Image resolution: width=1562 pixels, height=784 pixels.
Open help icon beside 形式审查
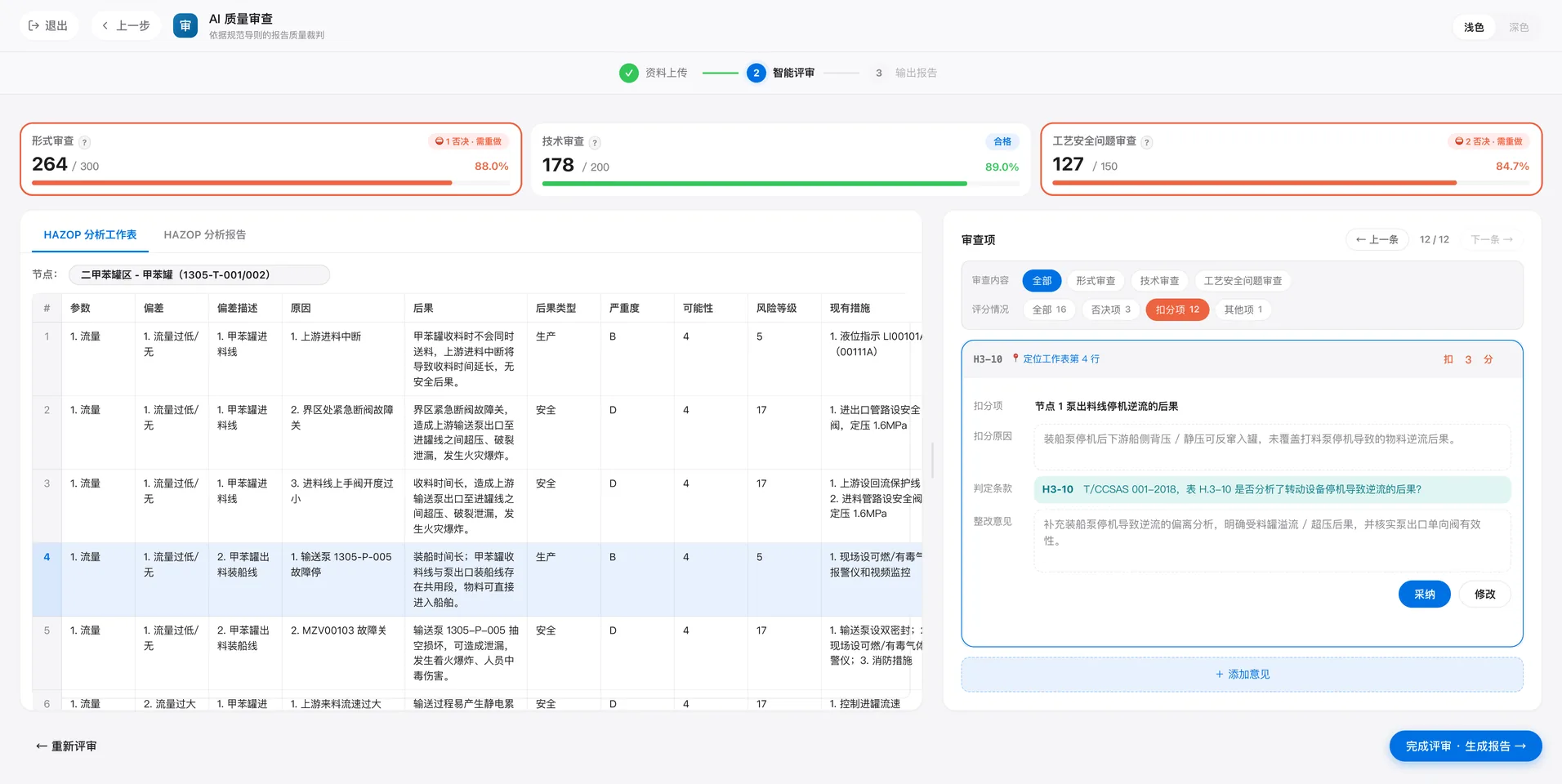tap(85, 142)
